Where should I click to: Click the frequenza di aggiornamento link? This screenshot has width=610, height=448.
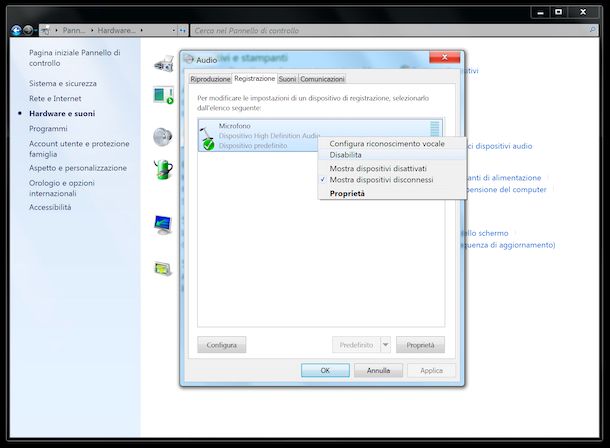(508, 245)
